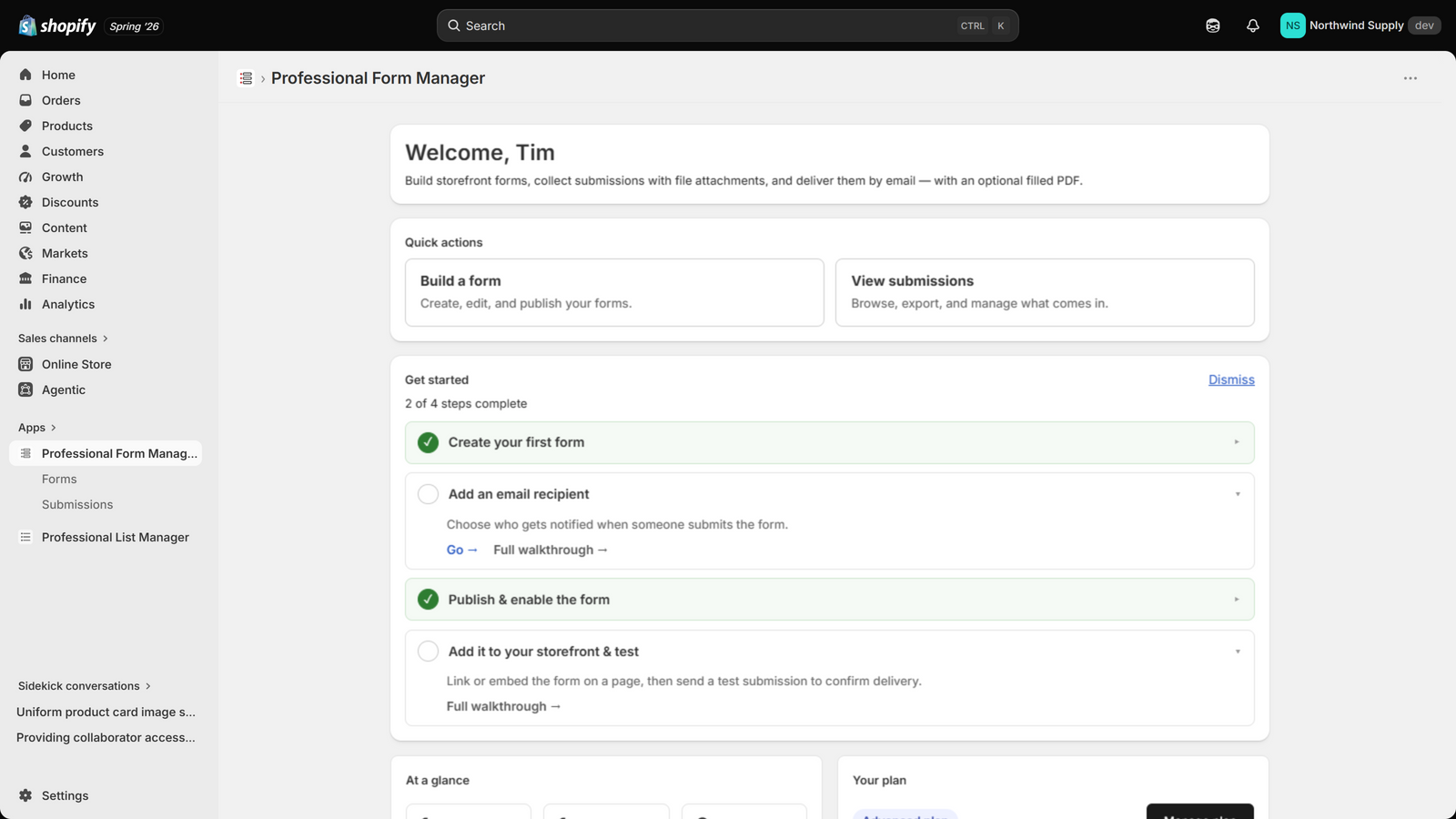Viewport: 1456px width, 819px height.
Task: Open Full walkthrough for email recipient
Action: (550, 550)
